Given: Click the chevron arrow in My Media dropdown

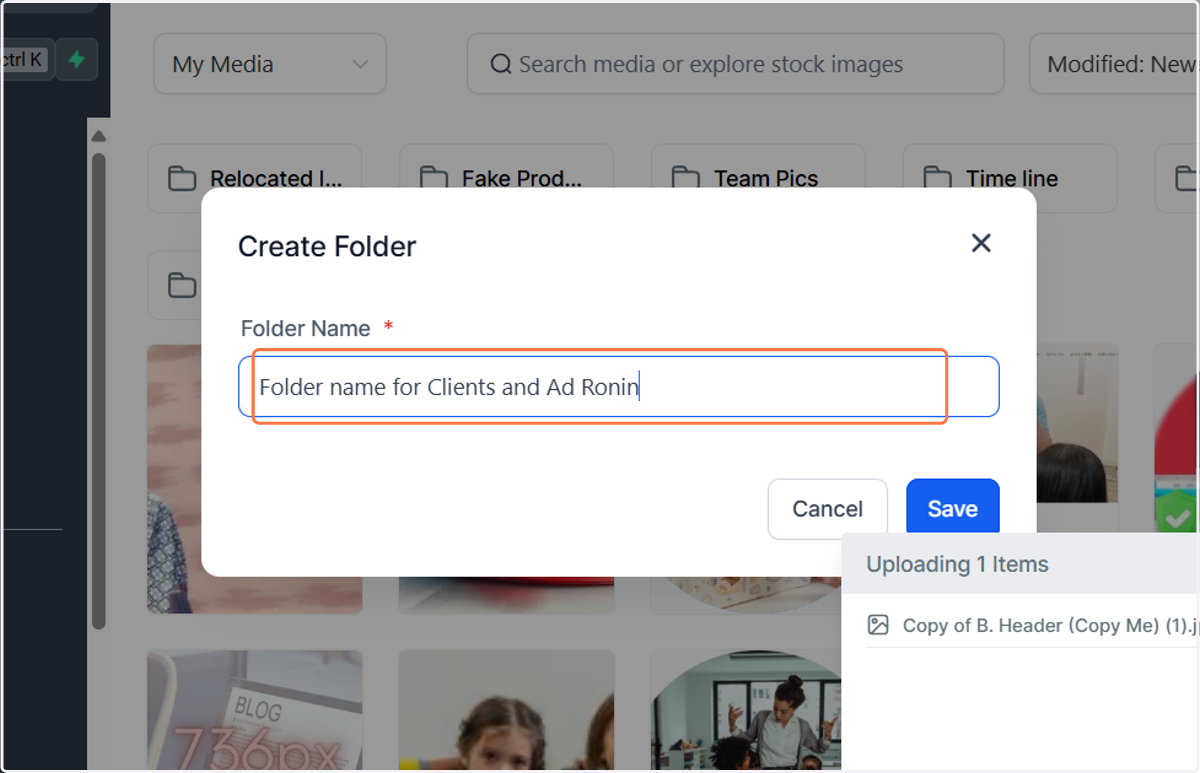Looking at the screenshot, I should 359,65.
